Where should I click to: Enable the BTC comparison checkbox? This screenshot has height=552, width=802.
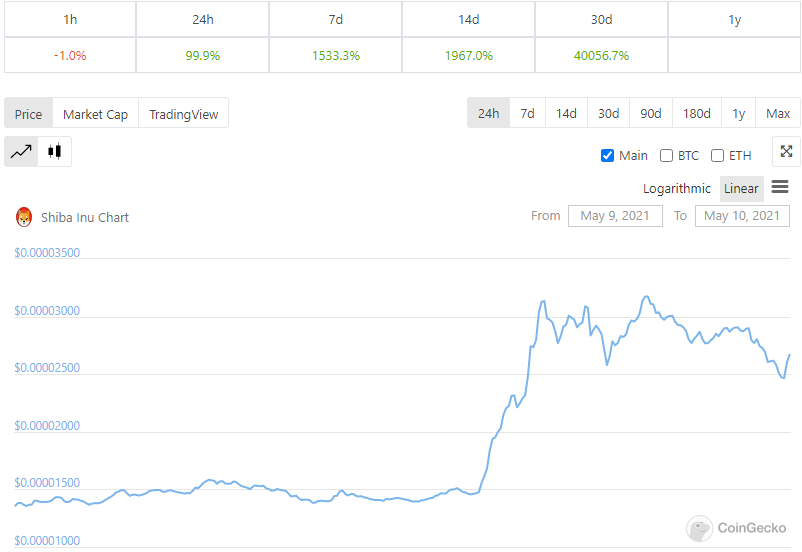pos(666,156)
